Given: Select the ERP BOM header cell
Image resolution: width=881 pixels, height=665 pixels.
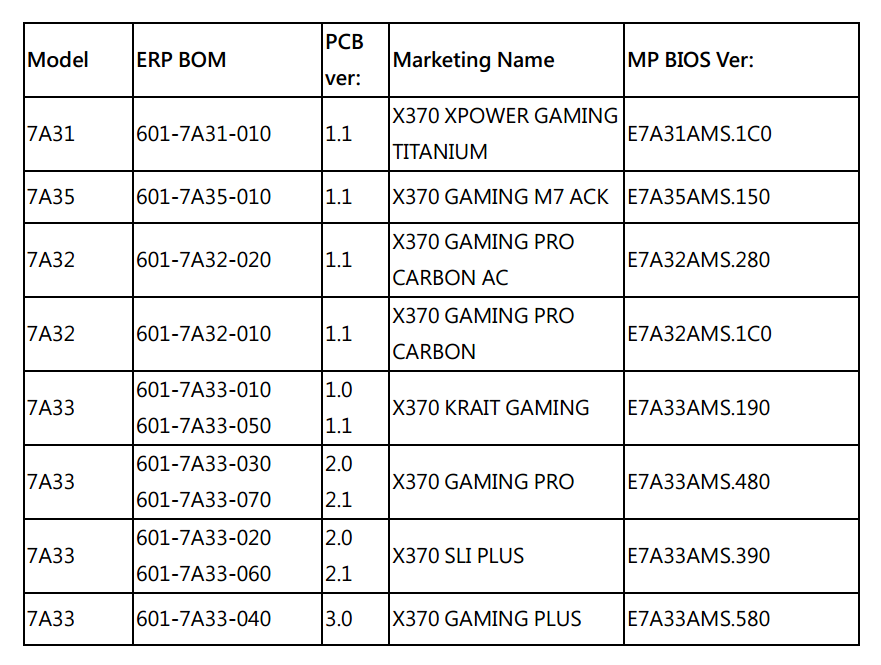Looking at the screenshot, I should coord(181,60).
